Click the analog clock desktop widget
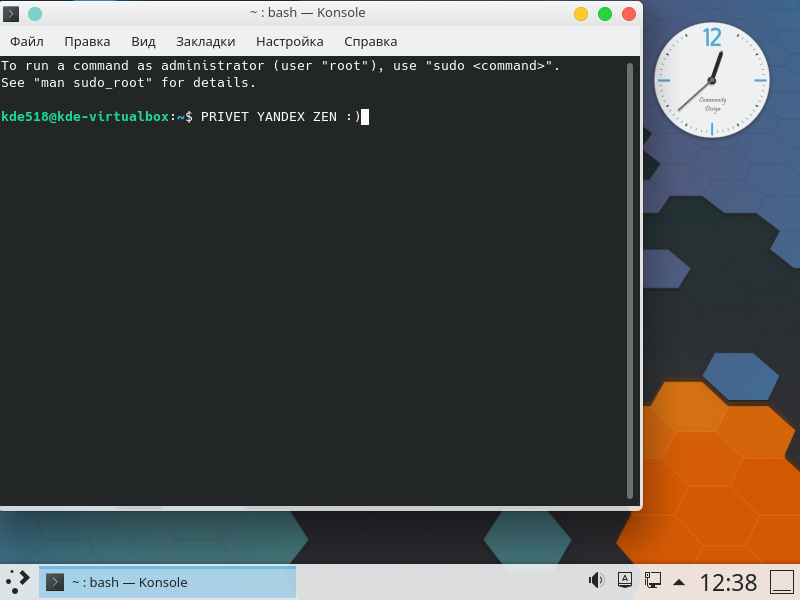The width and height of the screenshot is (800, 600). pos(712,80)
